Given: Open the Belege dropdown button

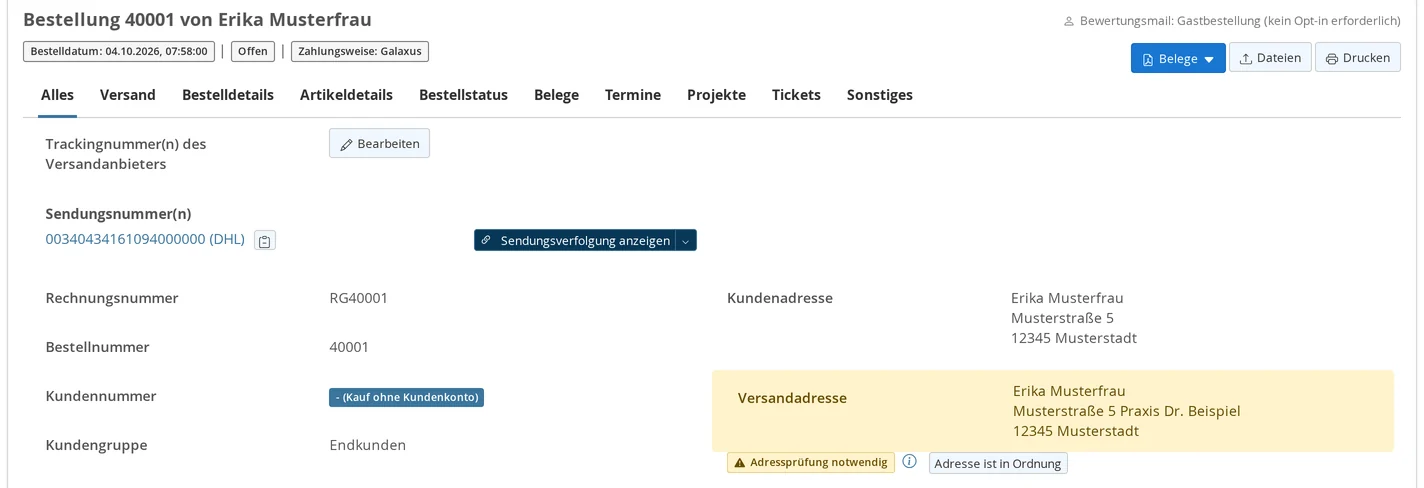Looking at the screenshot, I should click(1178, 58).
